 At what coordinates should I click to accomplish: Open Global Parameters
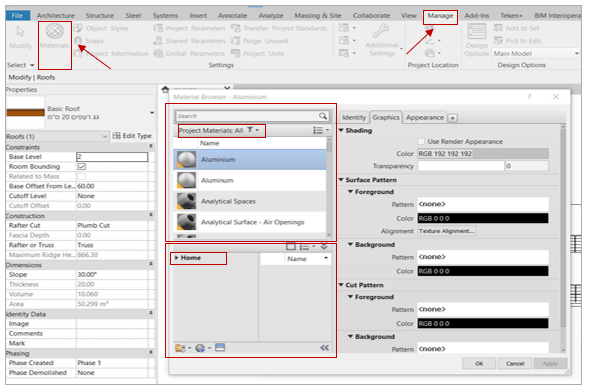point(190,53)
